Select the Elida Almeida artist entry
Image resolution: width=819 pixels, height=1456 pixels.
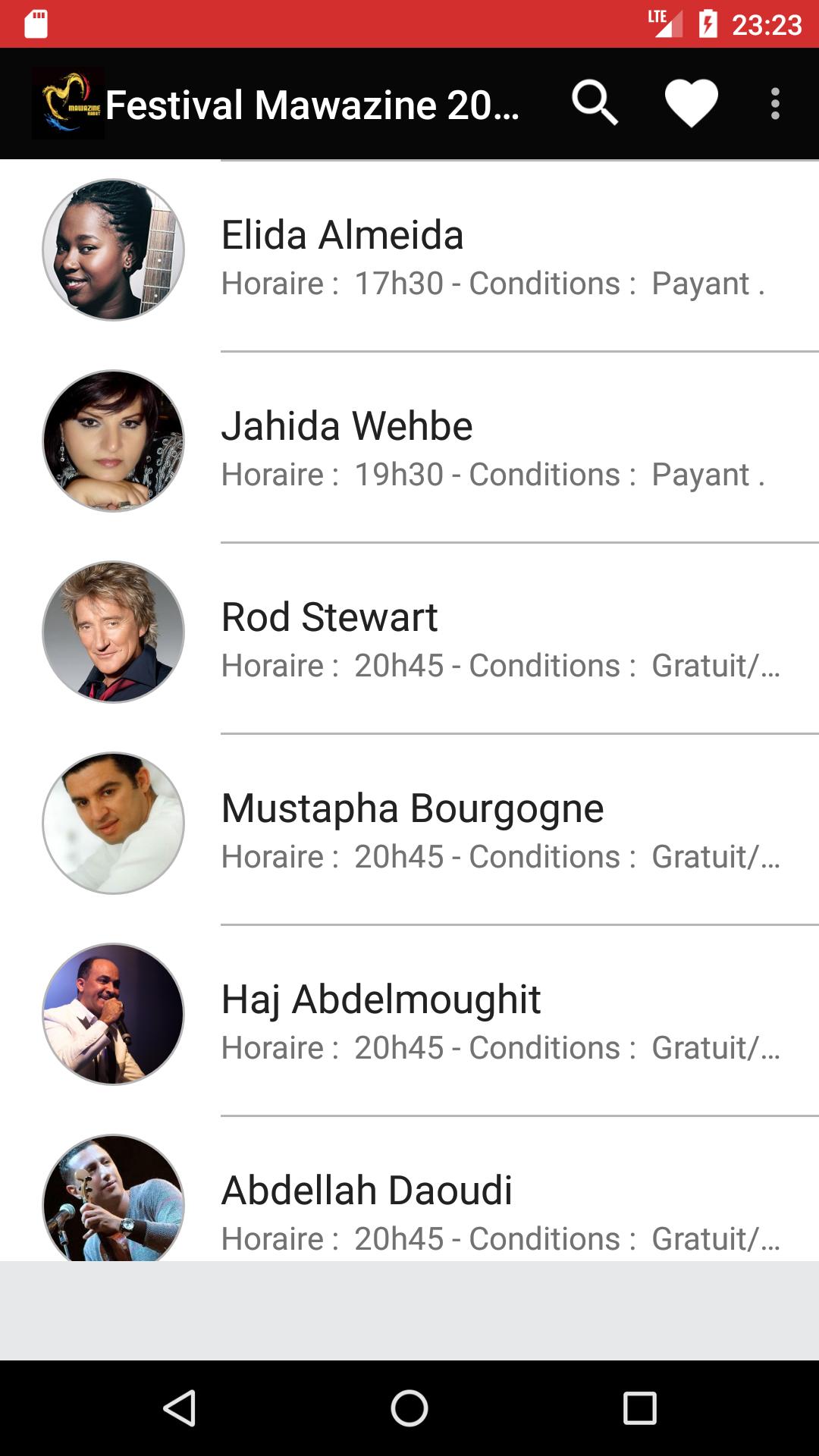tap(493, 256)
